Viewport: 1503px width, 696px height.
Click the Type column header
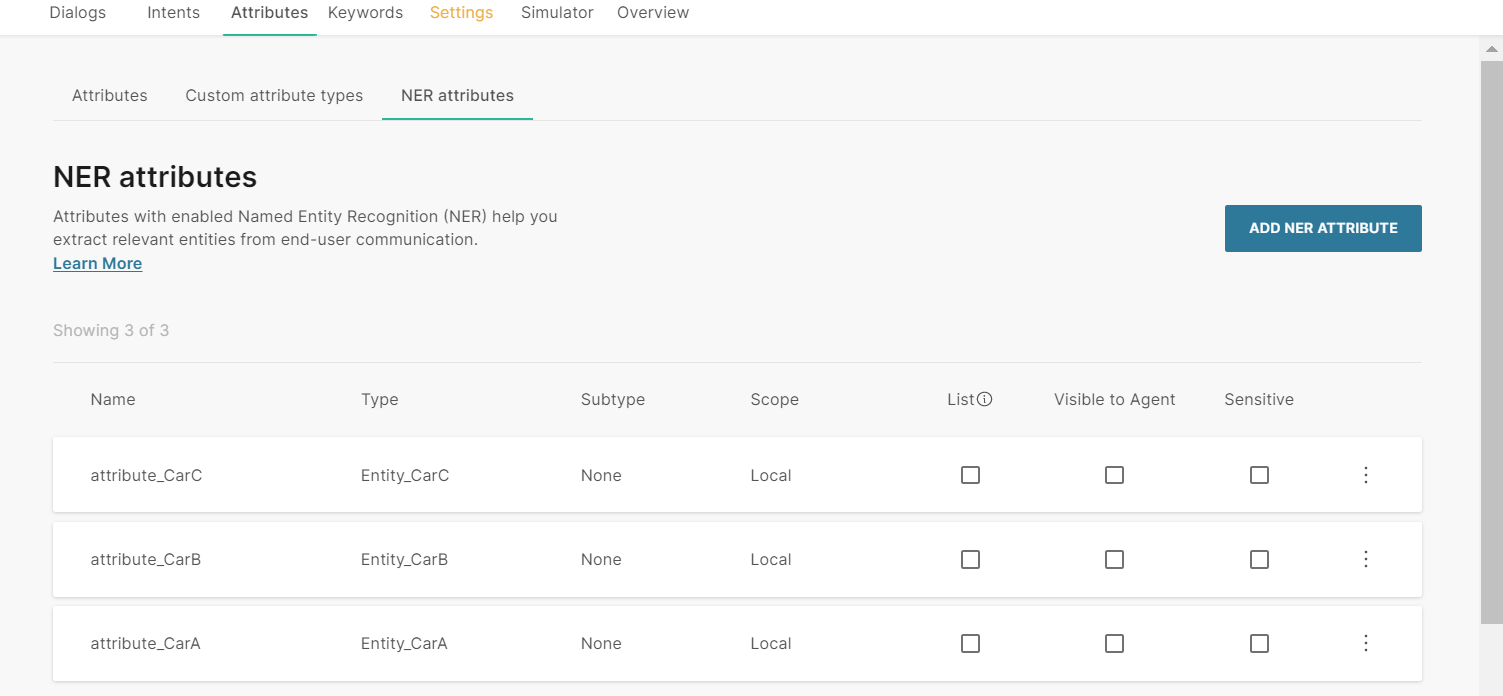tap(380, 399)
